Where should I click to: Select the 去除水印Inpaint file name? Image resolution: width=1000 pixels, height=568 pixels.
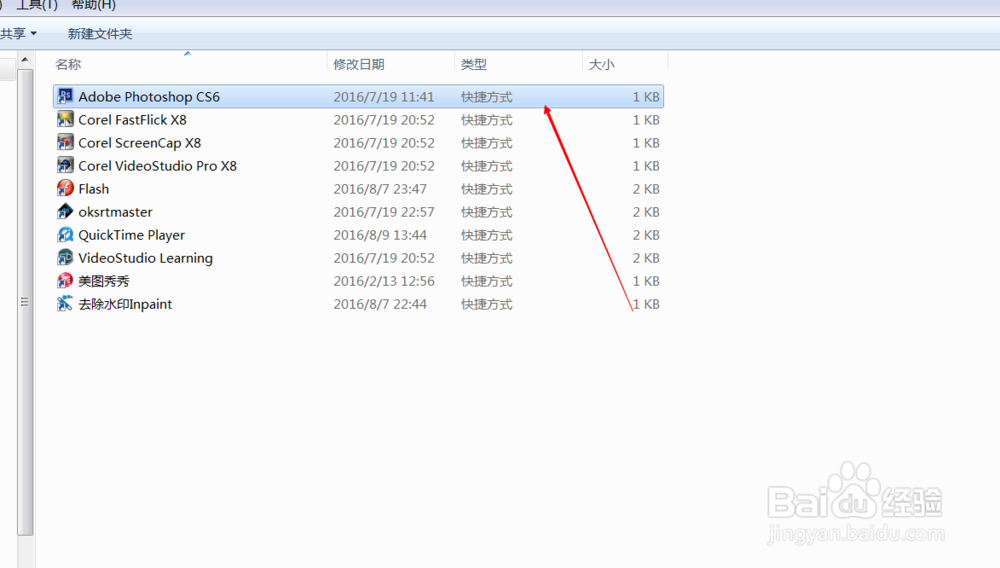[125, 303]
